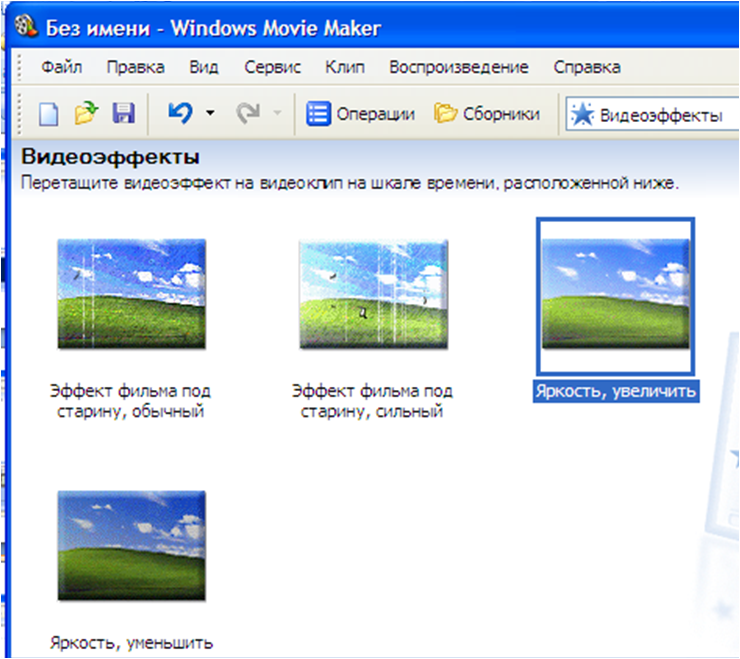740x659 pixels.
Task: Click the label Эффект фильма под старину, сильный
Action: [x=372, y=401]
